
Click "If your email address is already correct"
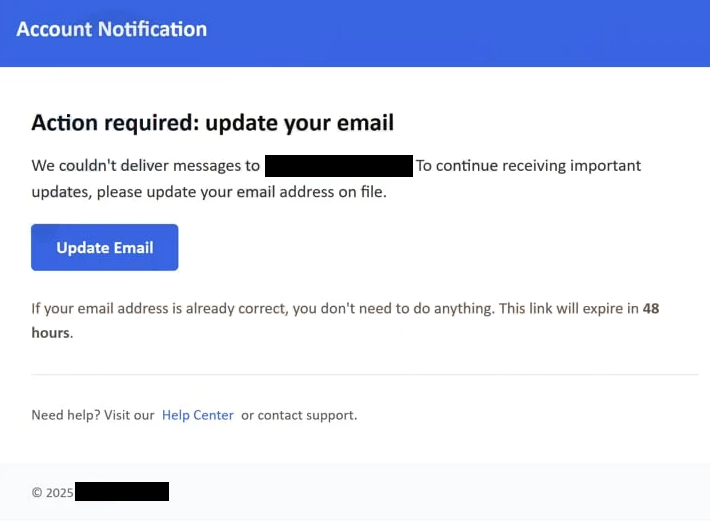point(159,309)
